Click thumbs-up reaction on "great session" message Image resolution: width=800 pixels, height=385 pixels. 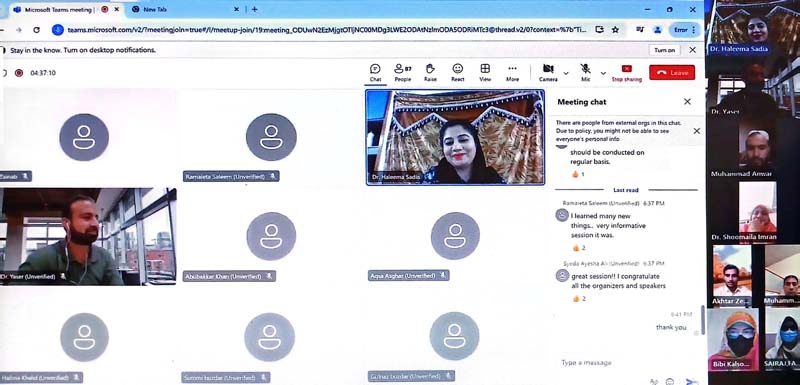click(x=579, y=299)
